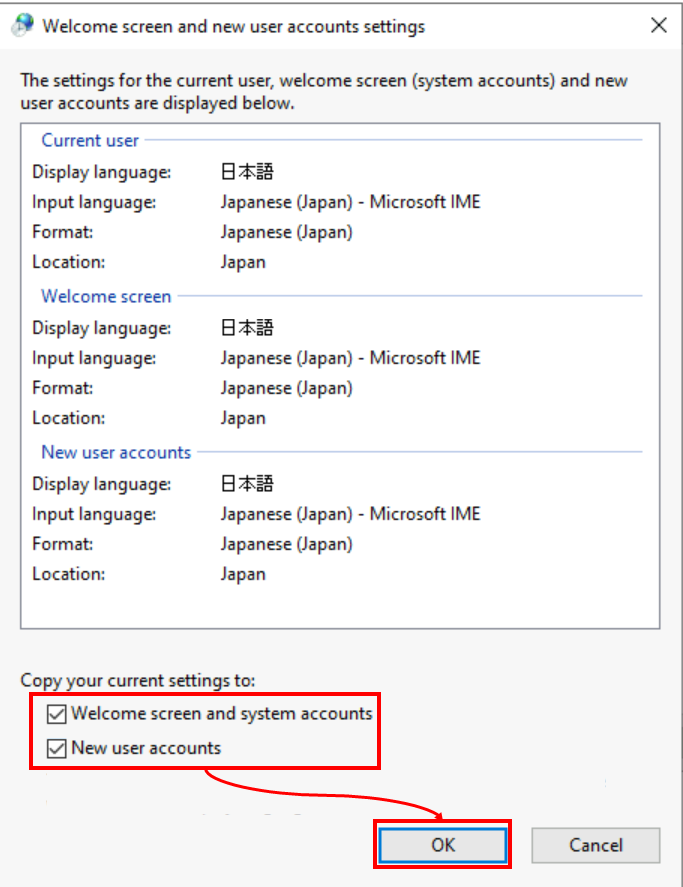Select the Welcome screen section heading
683x887 pixels.
click(106, 296)
